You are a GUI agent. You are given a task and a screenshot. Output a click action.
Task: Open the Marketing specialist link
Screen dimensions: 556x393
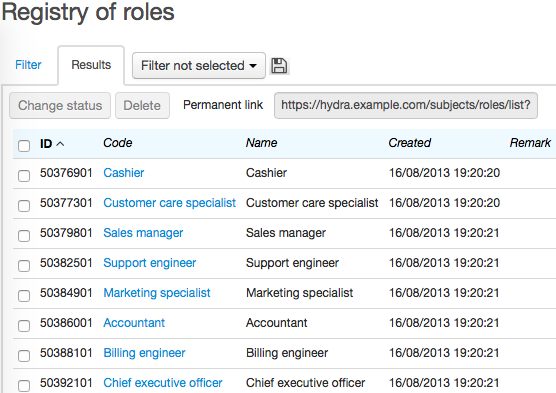coord(157,293)
